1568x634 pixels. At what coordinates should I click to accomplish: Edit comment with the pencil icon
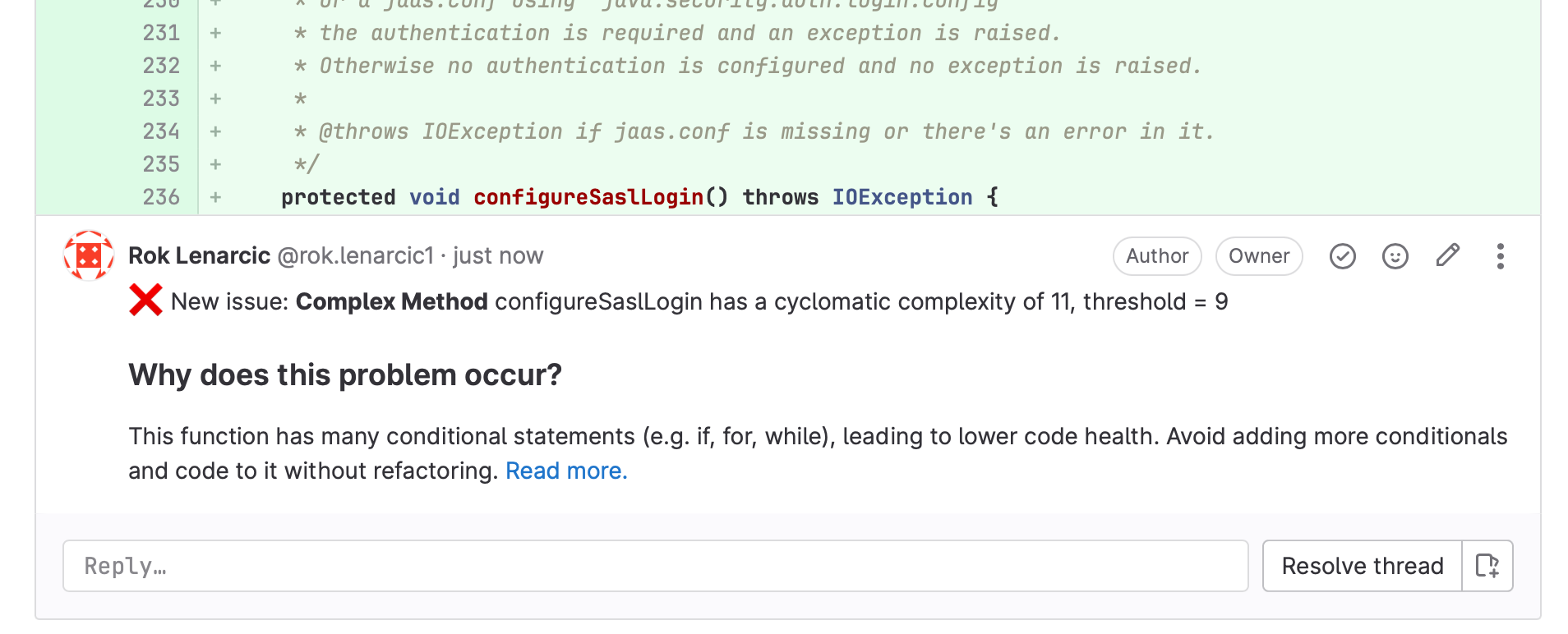1447,256
